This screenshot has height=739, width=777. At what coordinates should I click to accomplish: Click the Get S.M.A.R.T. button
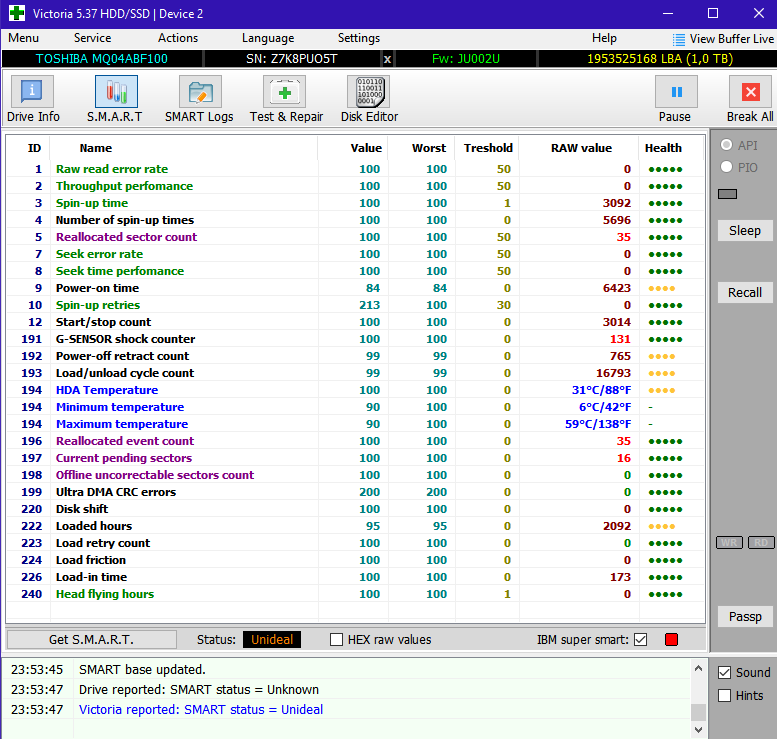(x=91, y=640)
